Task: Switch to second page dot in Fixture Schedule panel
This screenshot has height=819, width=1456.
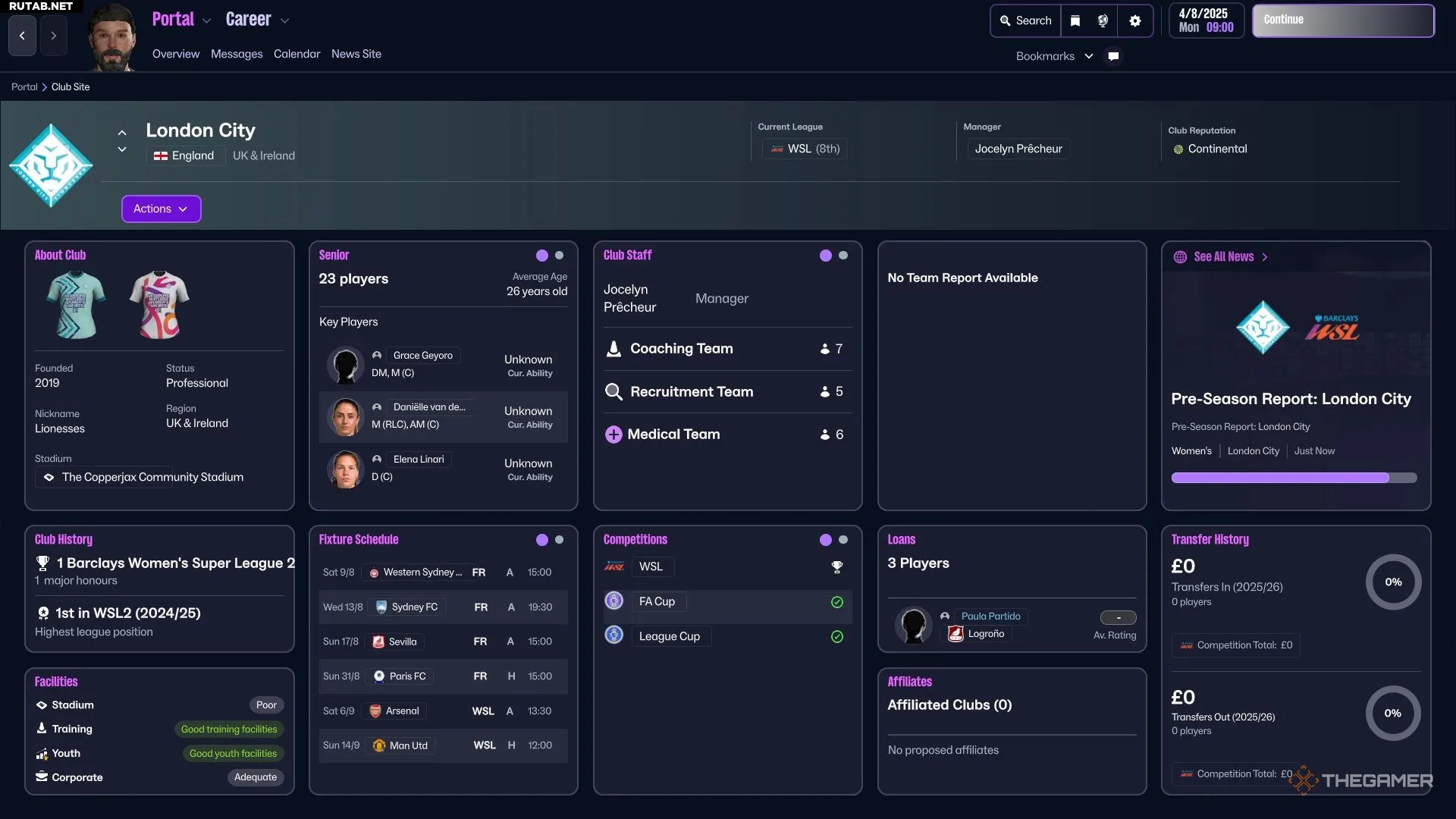Action: [559, 540]
